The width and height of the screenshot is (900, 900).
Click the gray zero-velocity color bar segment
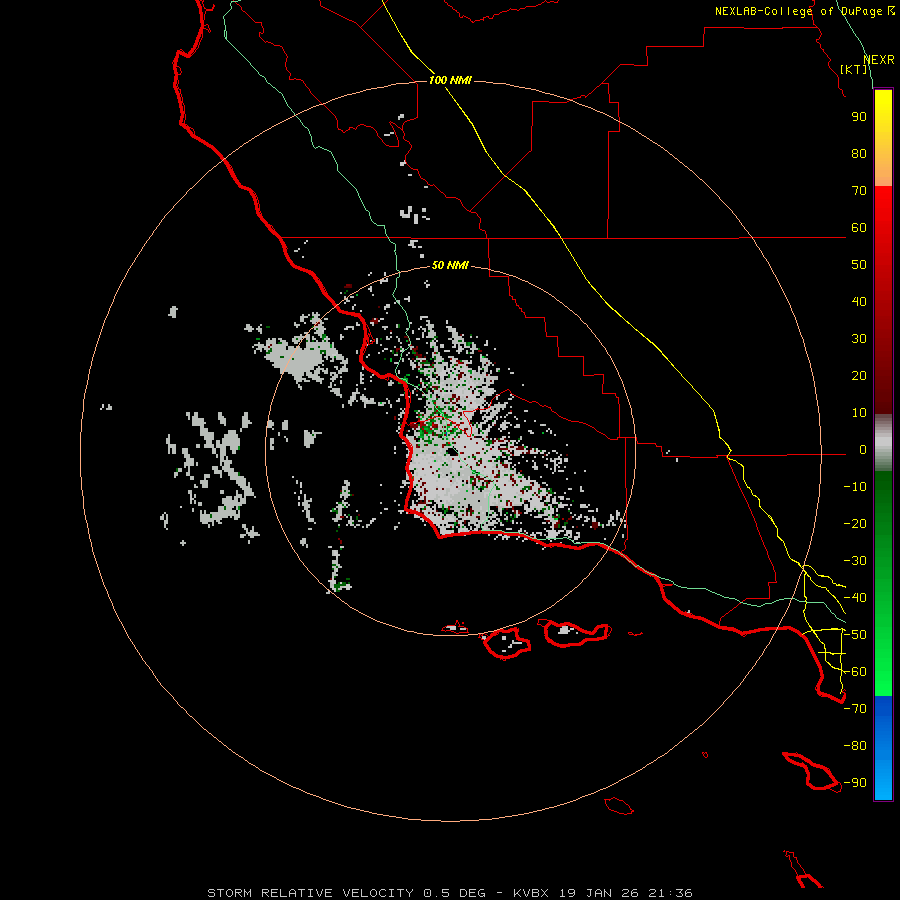pyautogui.click(x=883, y=443)
